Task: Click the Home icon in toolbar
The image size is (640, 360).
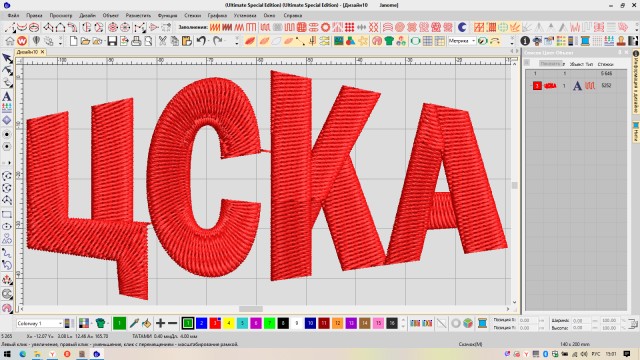Action: pos(10,41)
